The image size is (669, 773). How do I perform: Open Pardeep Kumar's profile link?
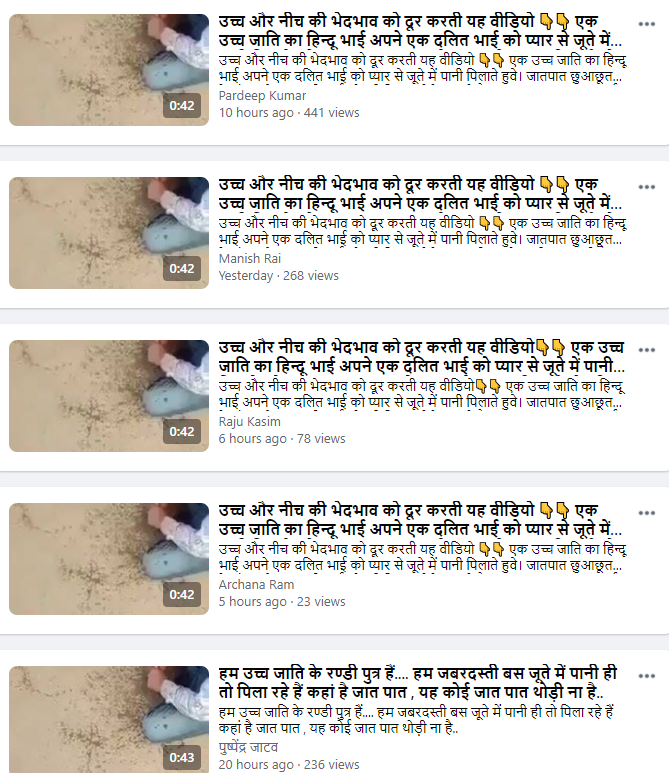click(x=262, y=96)
